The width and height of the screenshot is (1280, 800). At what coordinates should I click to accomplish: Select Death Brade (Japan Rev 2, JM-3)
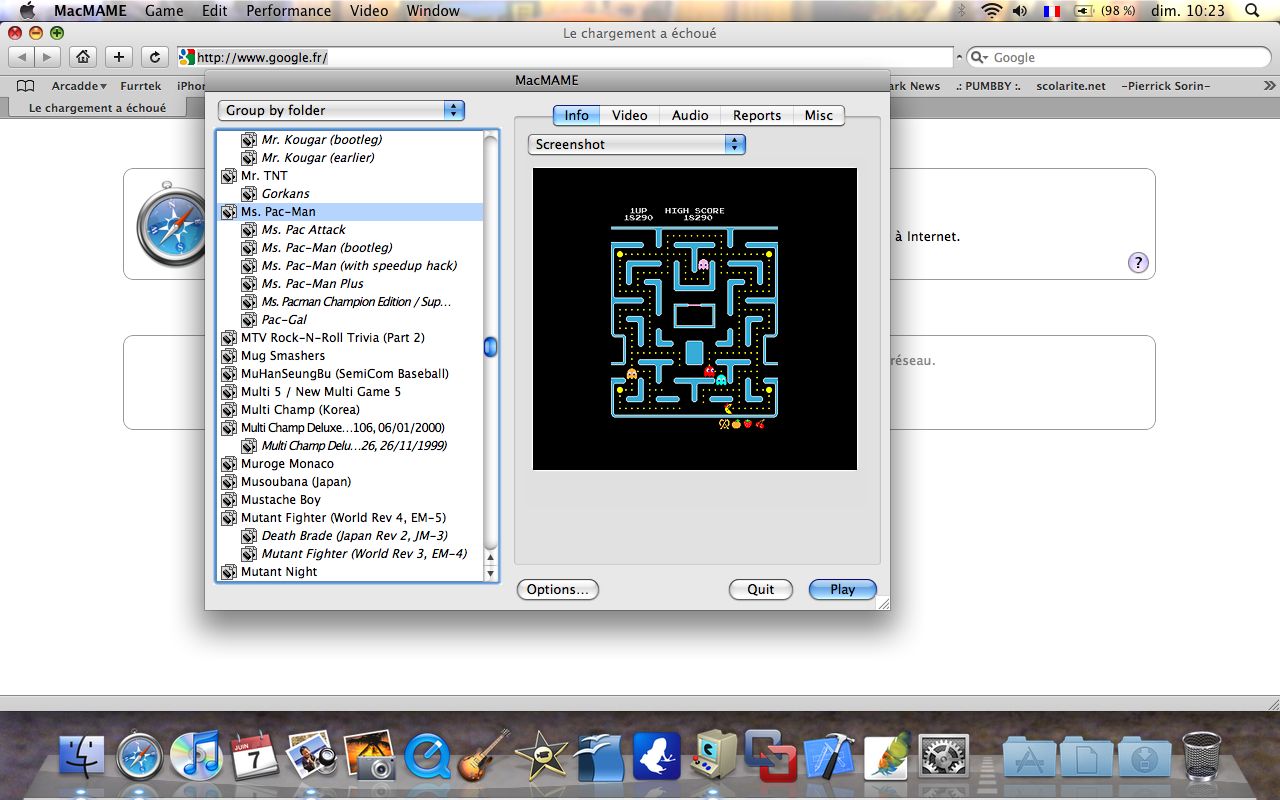(x=355, y=535)
